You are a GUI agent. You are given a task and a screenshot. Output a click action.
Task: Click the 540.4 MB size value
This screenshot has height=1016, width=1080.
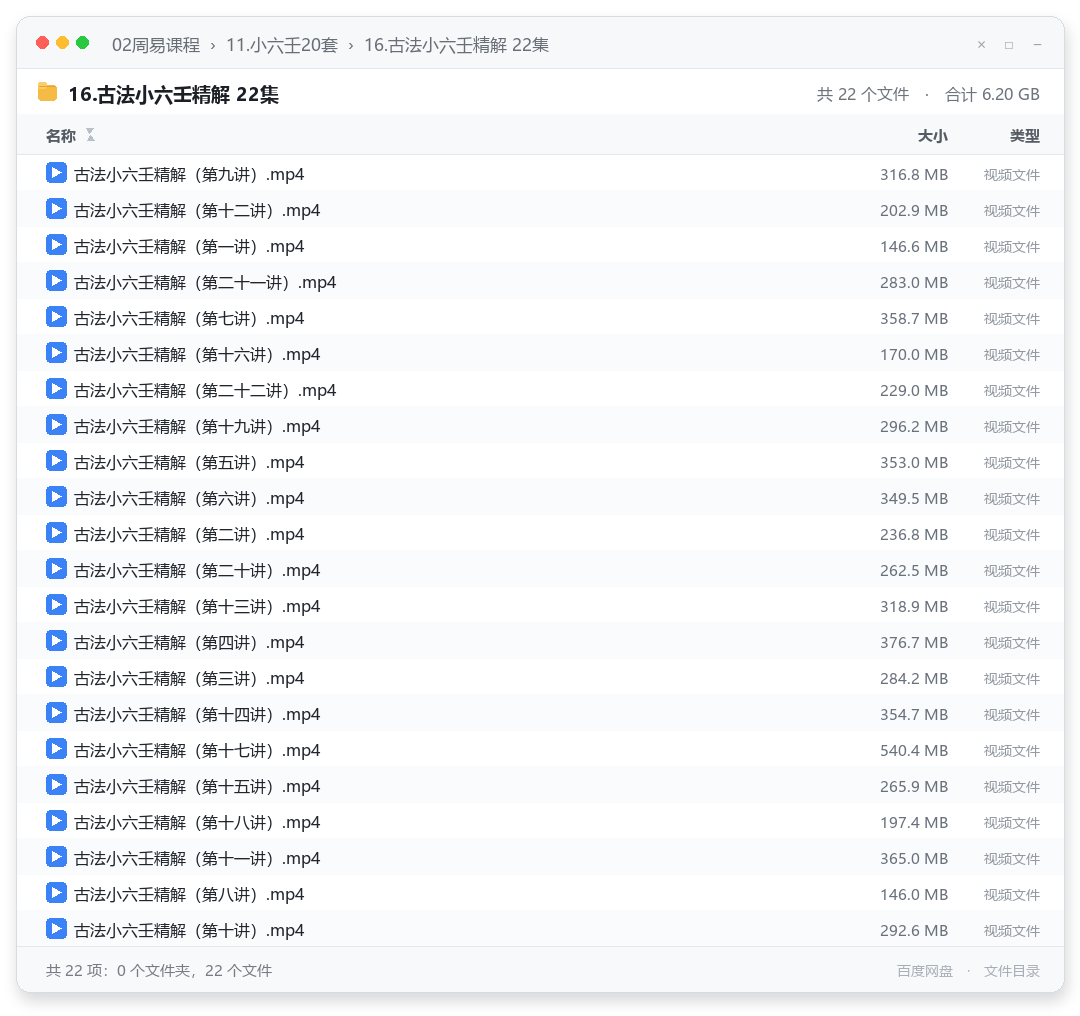pyautogui.click(x=914, y=750)
